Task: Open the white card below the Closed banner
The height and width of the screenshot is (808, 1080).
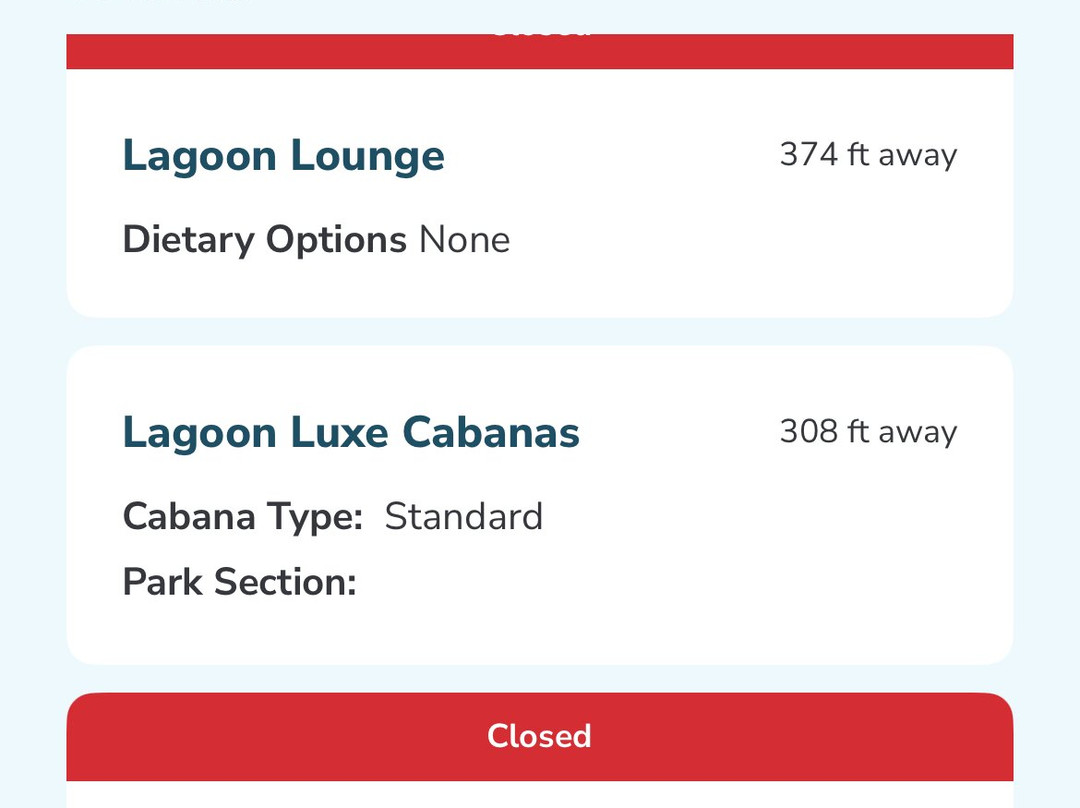Action: tap(539, 795)
